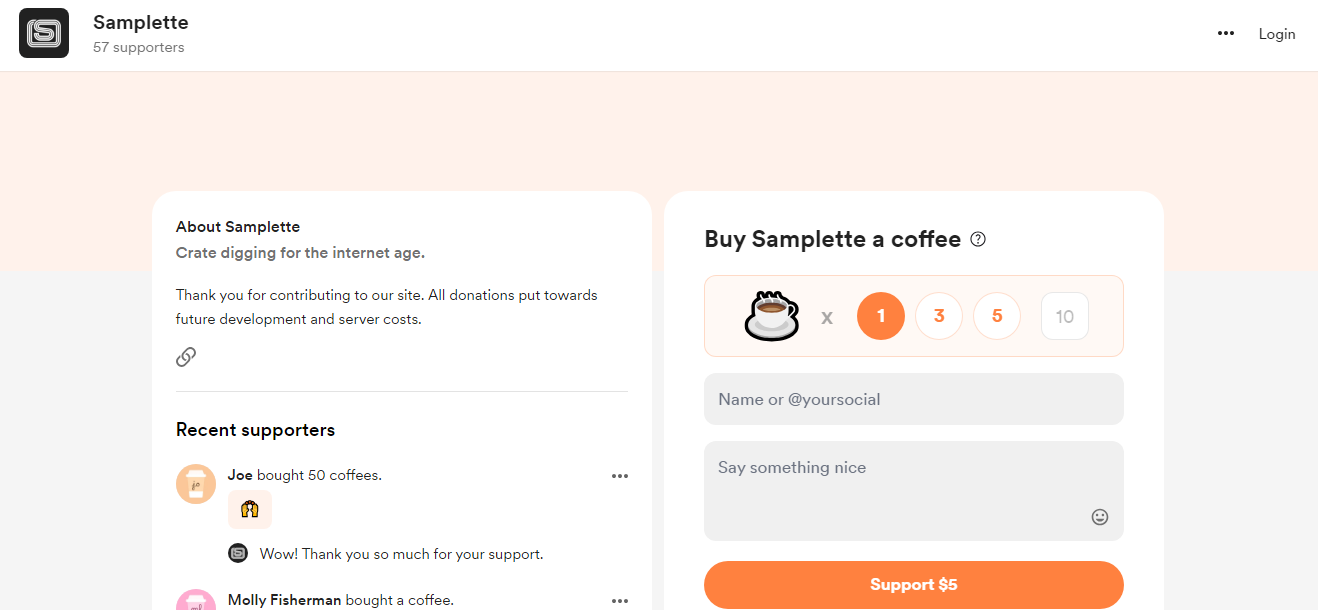Select 1 coffee quantity
Viewport: 1318px width, 610px height.
880,316
